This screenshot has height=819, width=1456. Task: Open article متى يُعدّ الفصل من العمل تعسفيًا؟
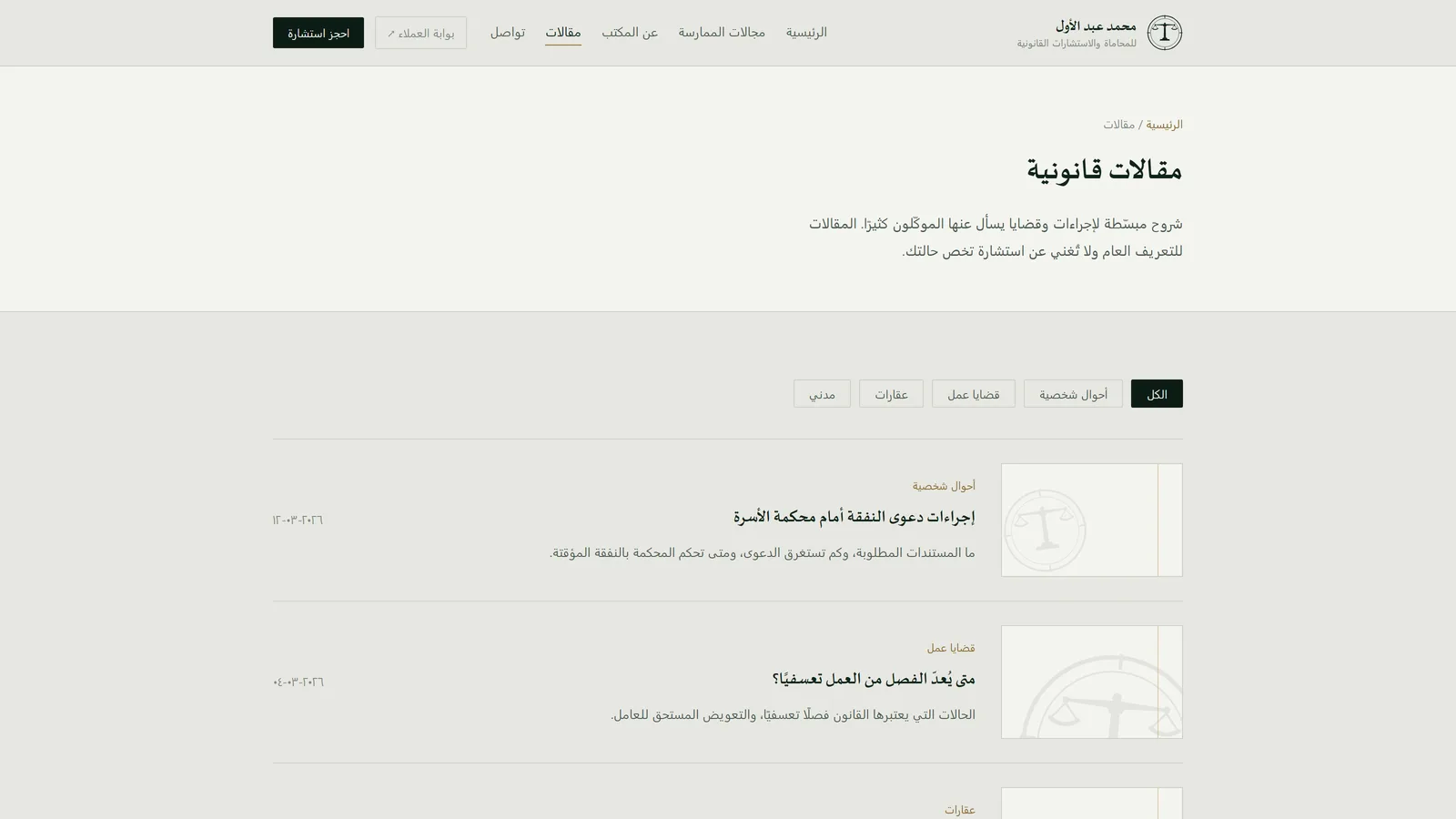(874, 679)
